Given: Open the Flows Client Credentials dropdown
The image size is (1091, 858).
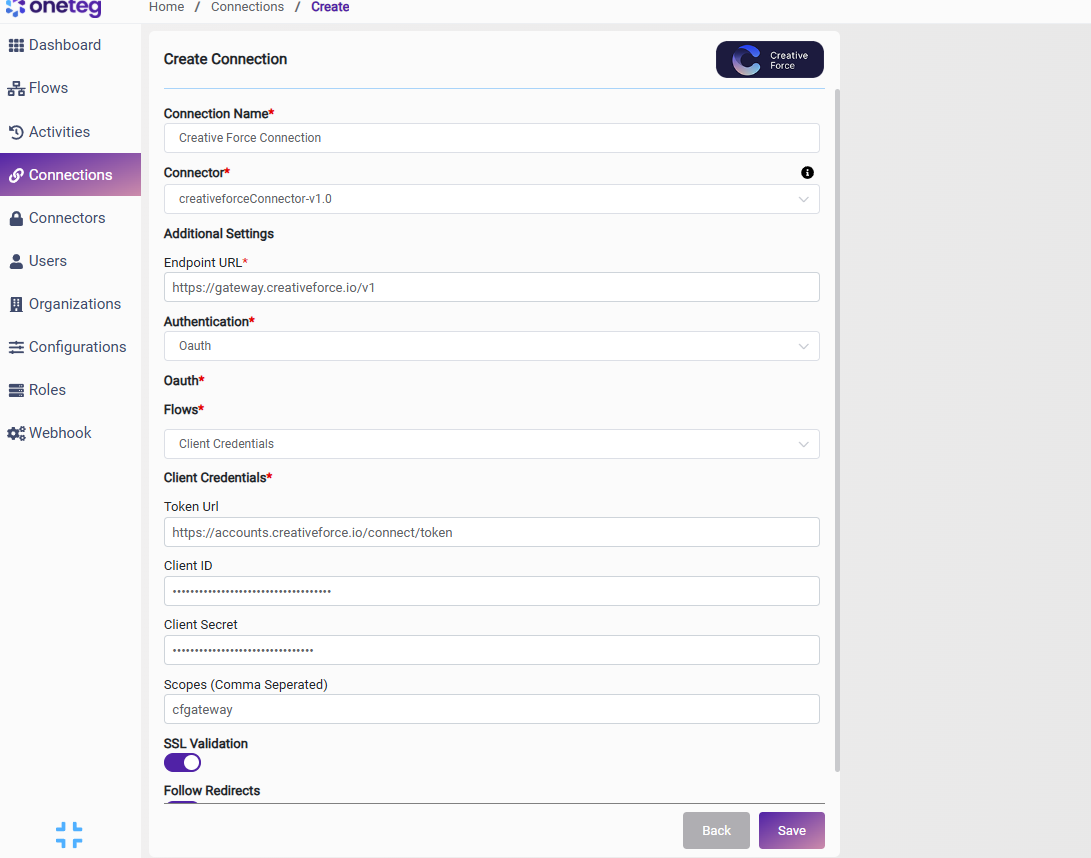Looking at the screenshot, I should [x=491, y=444].
